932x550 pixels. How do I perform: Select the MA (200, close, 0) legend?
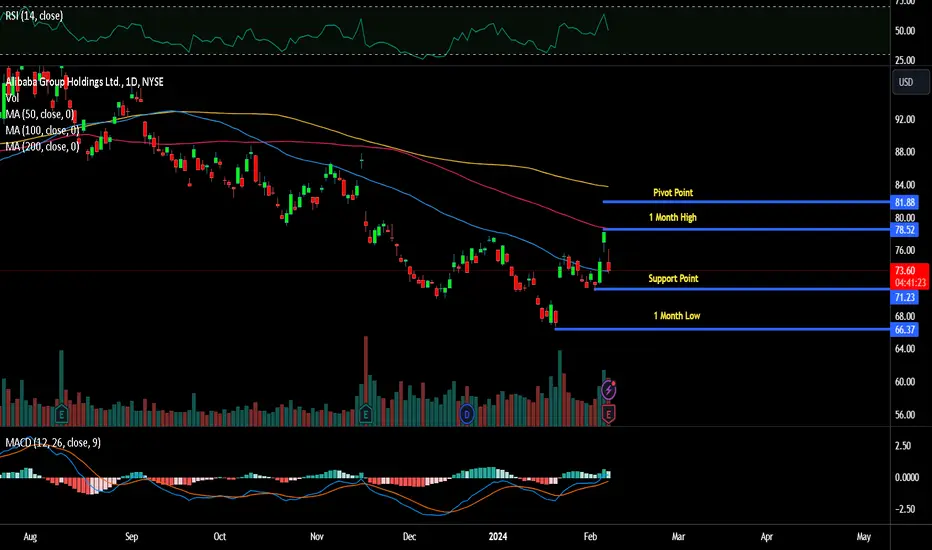(42, 146)
